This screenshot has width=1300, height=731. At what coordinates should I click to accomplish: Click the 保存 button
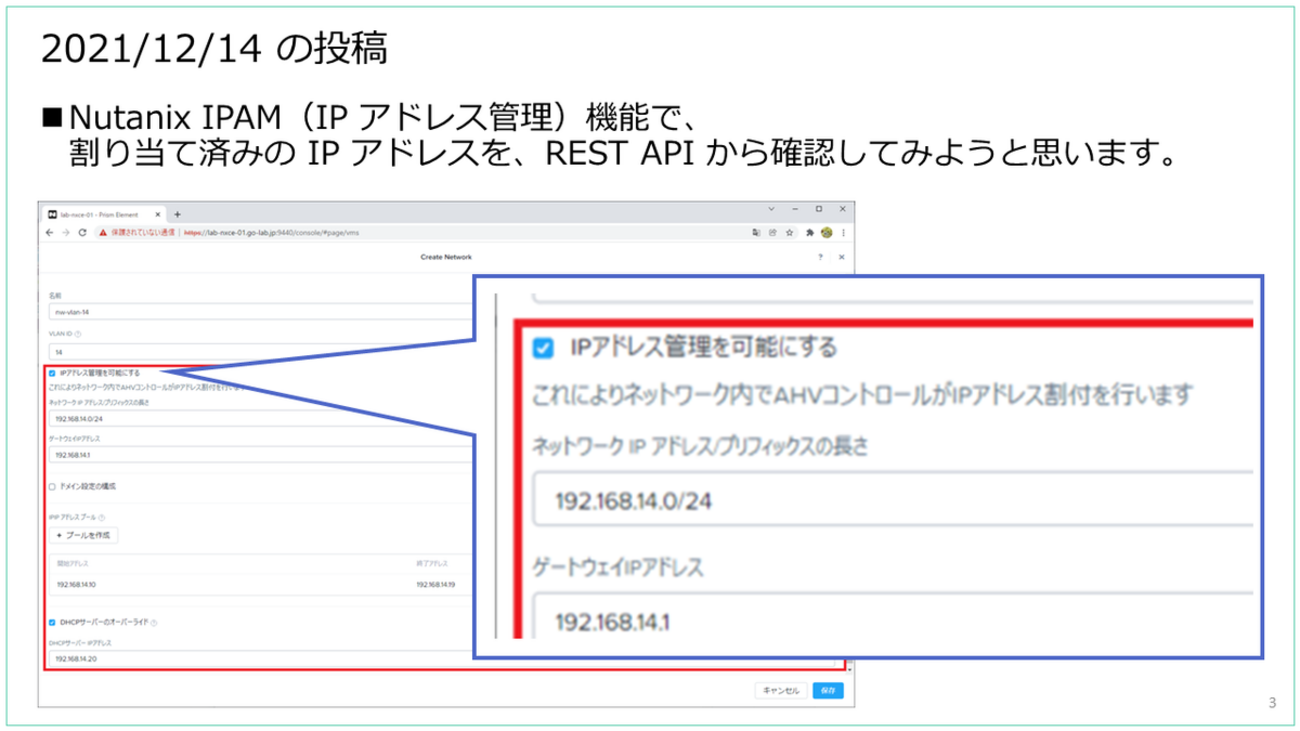click(x=828, y=690)
